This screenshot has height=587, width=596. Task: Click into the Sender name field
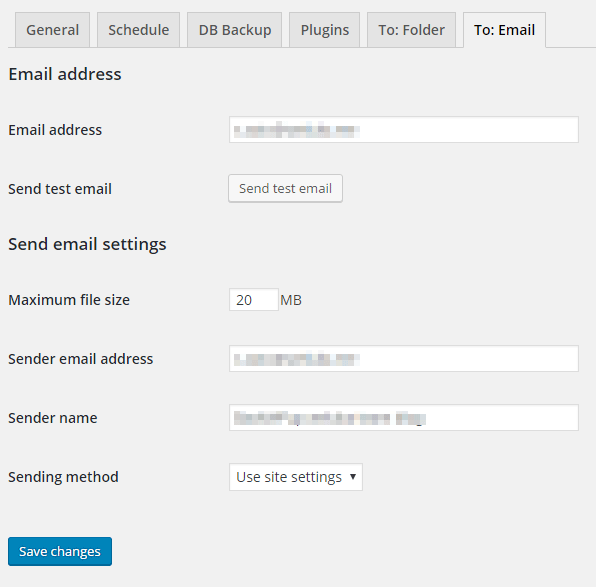point(404,417)
